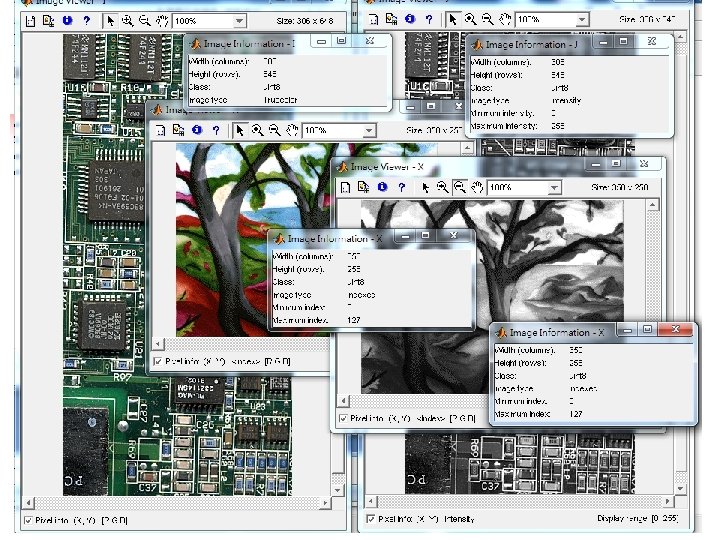Open overview tool in Image Viewer - X window
720x540 pixels.
point(346,188)
